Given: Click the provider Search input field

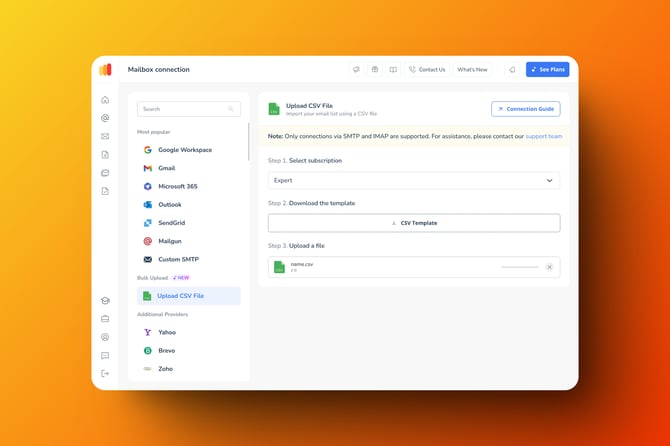Looking at the screenshot, I should coord(188,109).
